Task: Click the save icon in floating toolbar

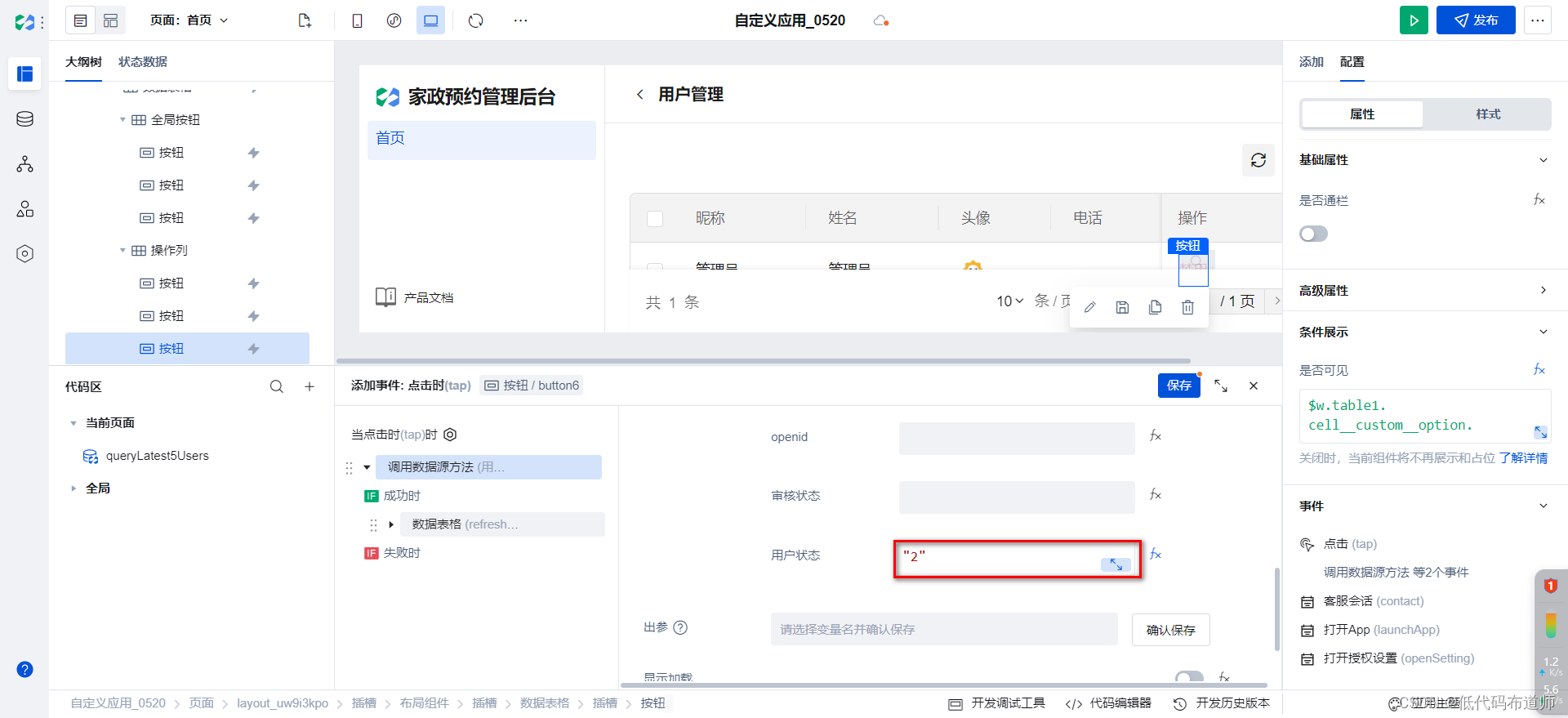Action: [1123, 307]
